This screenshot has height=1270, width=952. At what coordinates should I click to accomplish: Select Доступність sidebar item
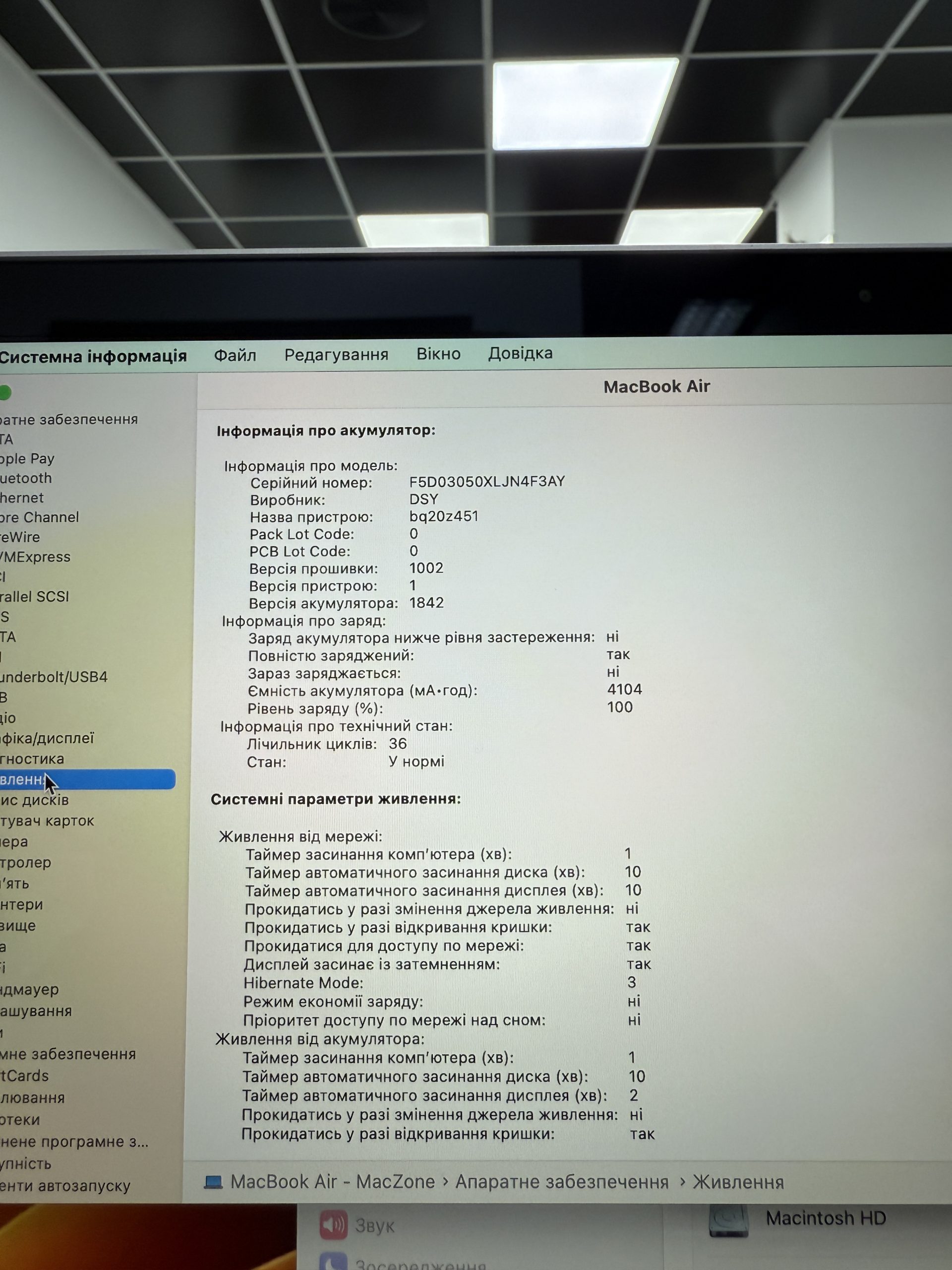26,1164
